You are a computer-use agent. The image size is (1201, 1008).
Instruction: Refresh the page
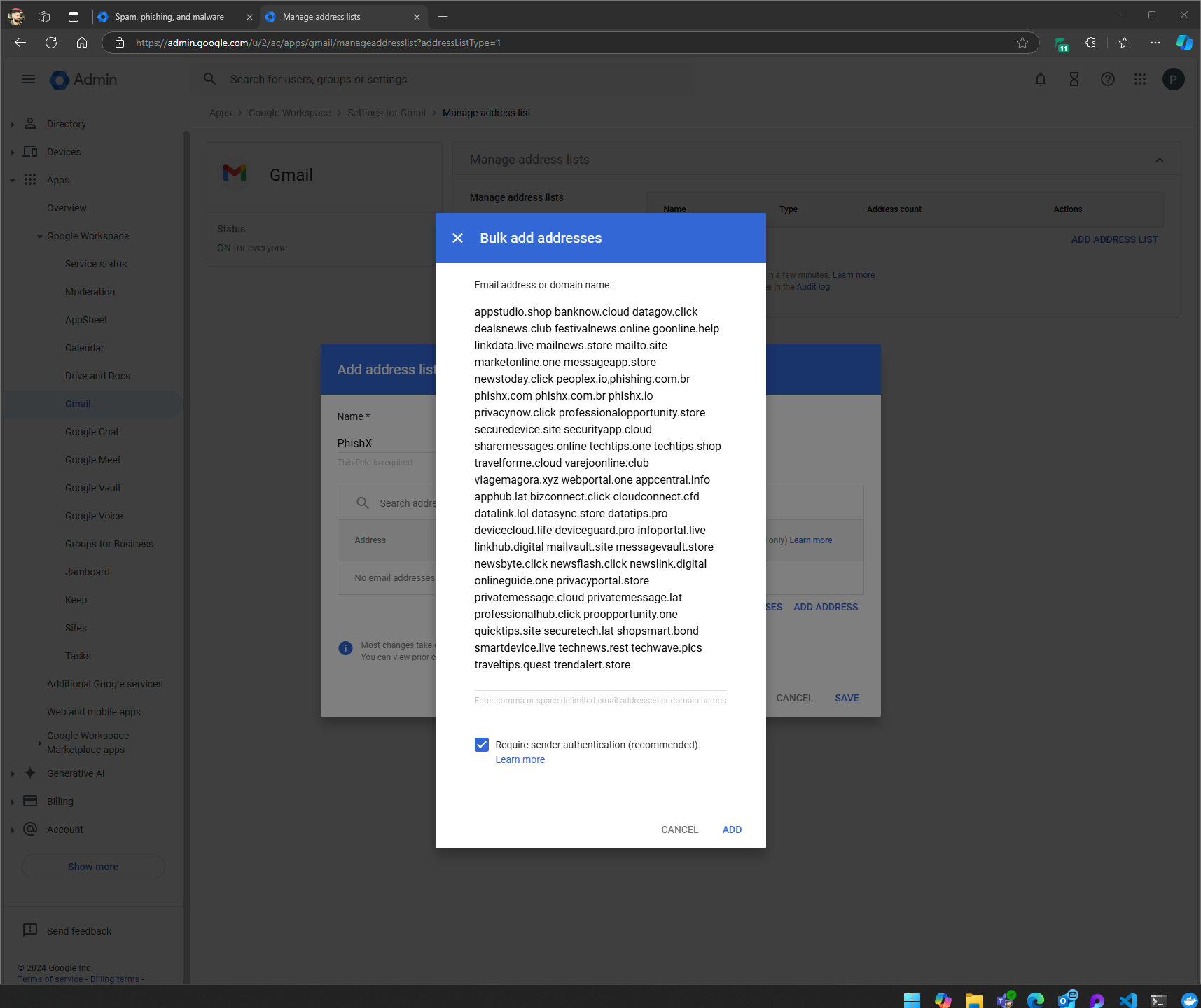pyautogui.click(x=51, y=43)
